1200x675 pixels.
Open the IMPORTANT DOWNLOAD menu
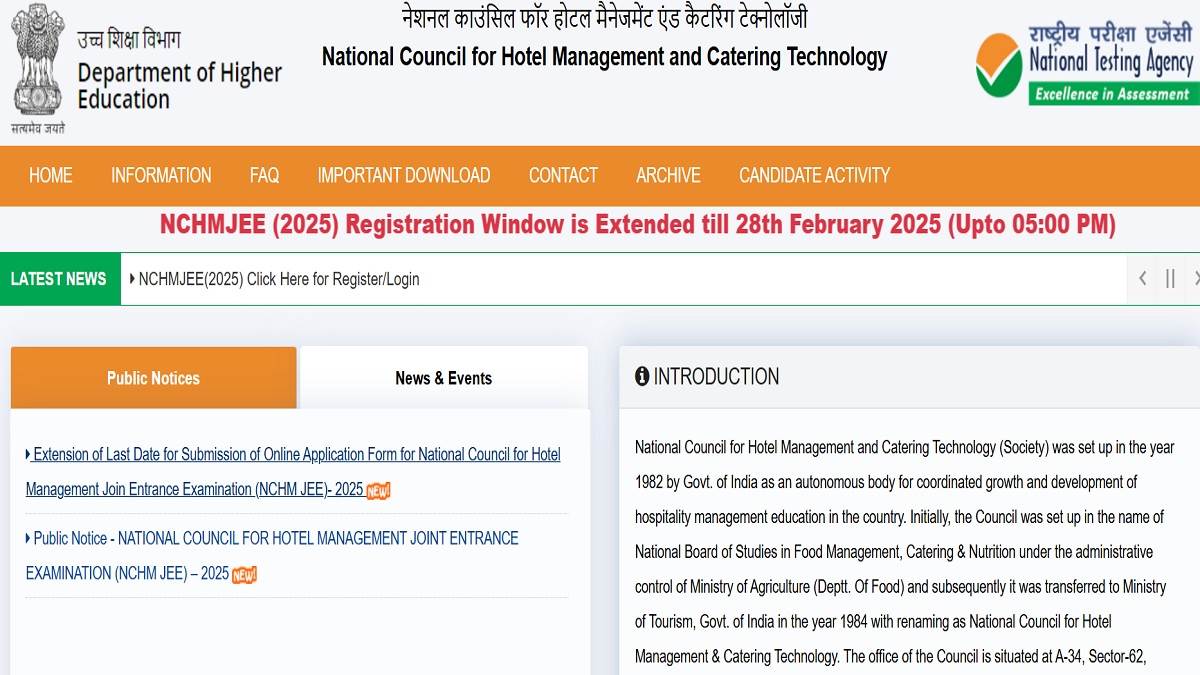point(404,175)
